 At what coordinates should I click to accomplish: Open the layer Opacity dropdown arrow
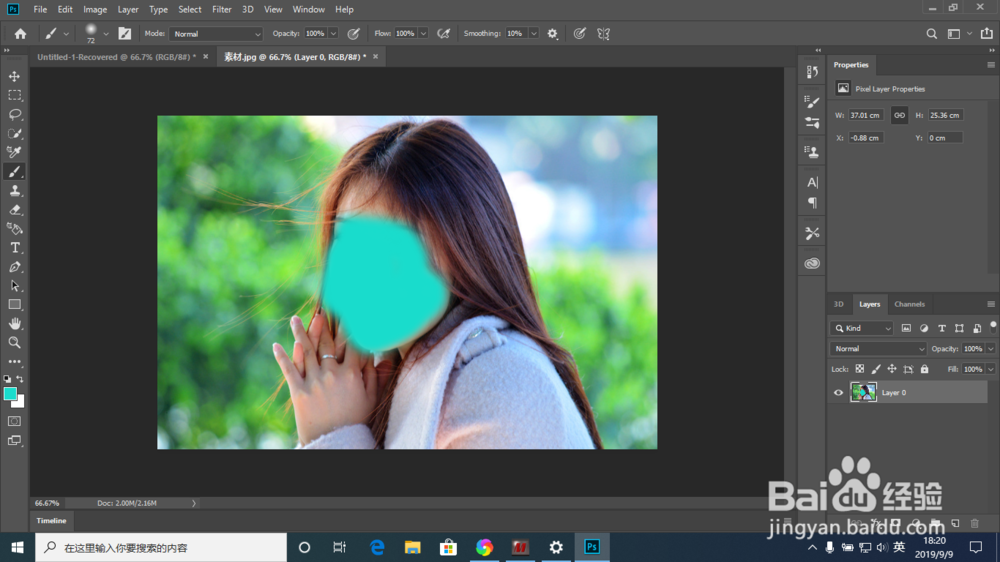coord(990,349)
